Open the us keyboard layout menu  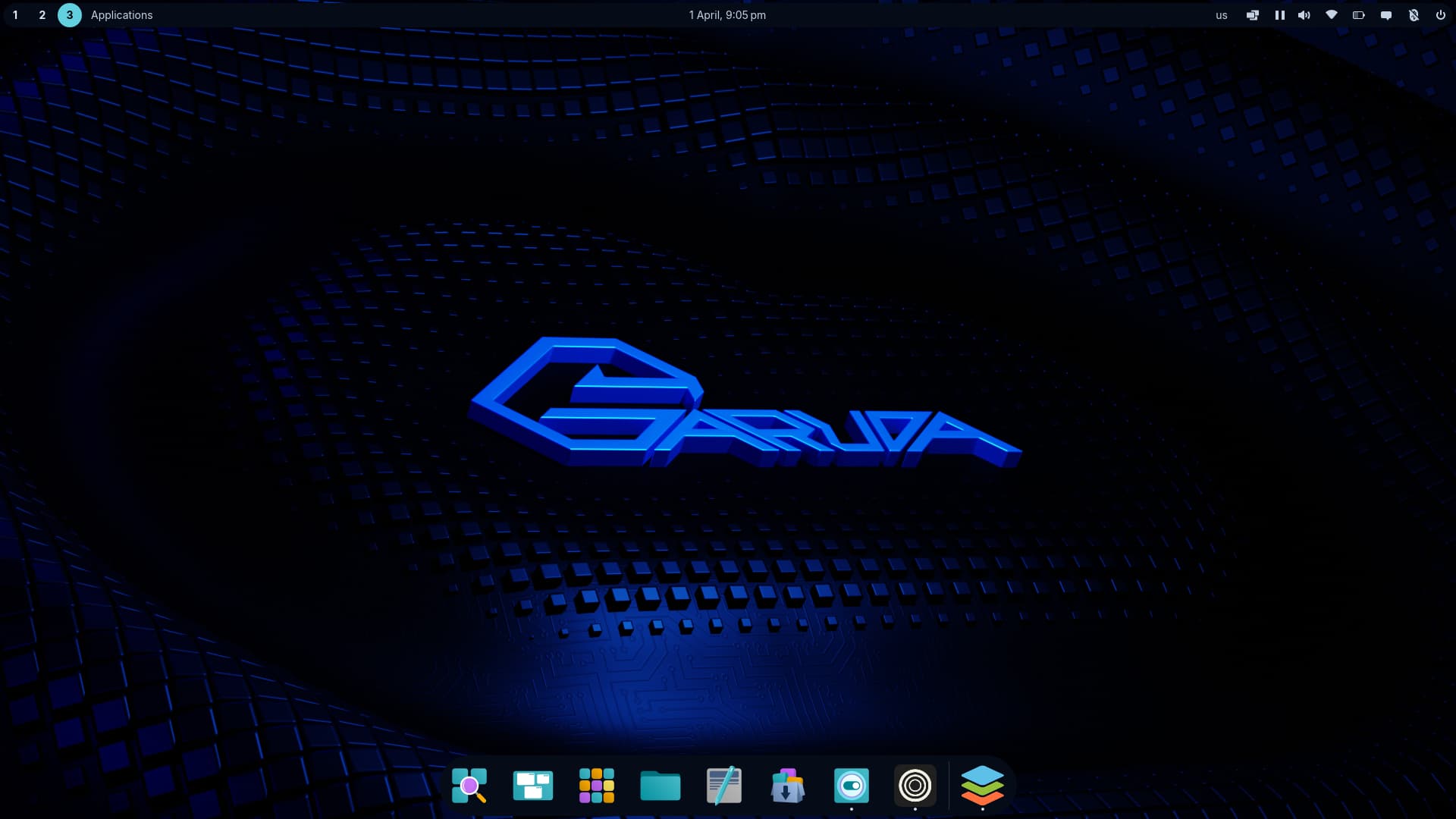pyautogui.click(x=1222, y=15)
